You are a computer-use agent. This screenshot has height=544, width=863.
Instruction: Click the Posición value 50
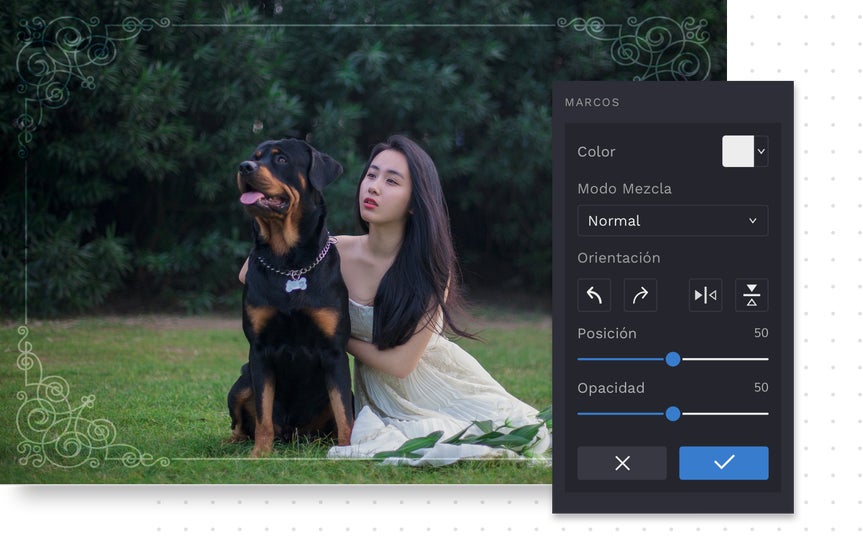click(x=760, y=333)
